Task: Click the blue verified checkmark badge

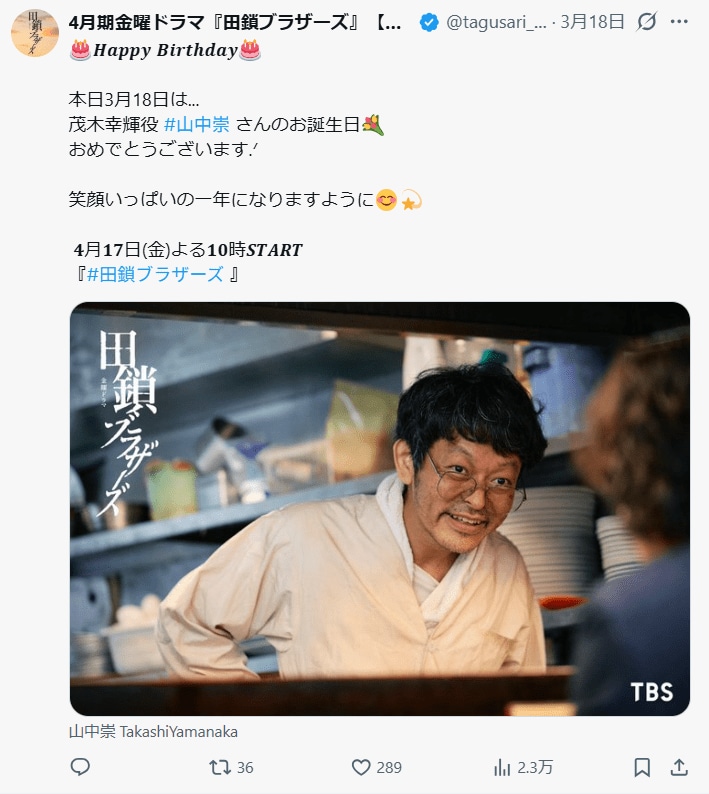Action: pyautogui.click(x=429, y=22)
